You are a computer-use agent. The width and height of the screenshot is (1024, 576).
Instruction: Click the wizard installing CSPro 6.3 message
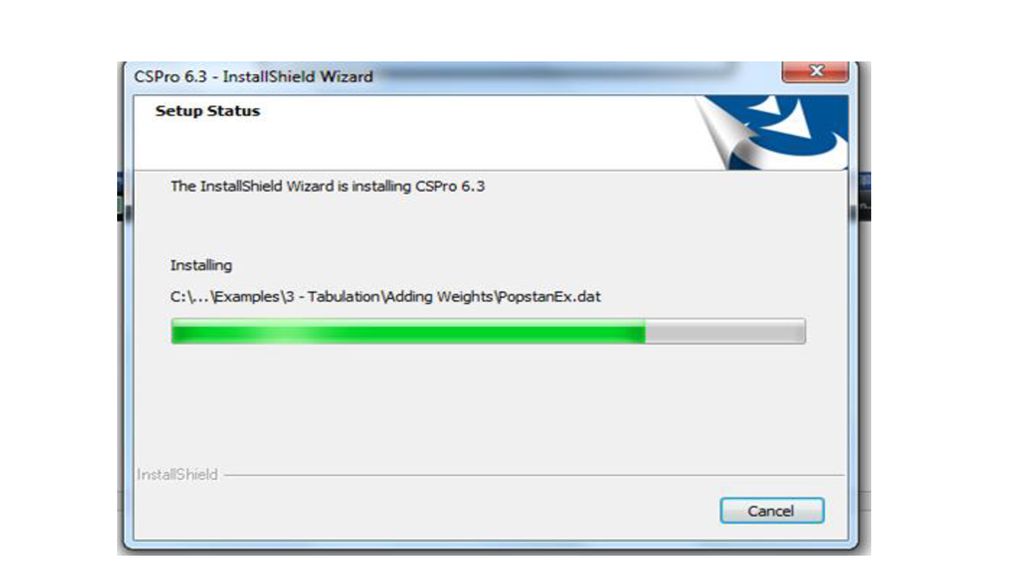click(328, 186)
